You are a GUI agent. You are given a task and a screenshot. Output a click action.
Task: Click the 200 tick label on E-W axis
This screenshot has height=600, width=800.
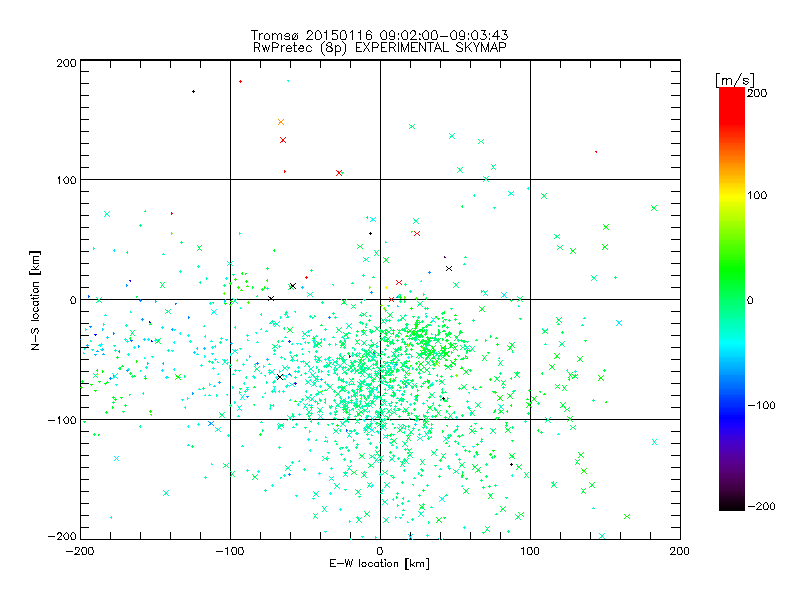coord(680,551)
